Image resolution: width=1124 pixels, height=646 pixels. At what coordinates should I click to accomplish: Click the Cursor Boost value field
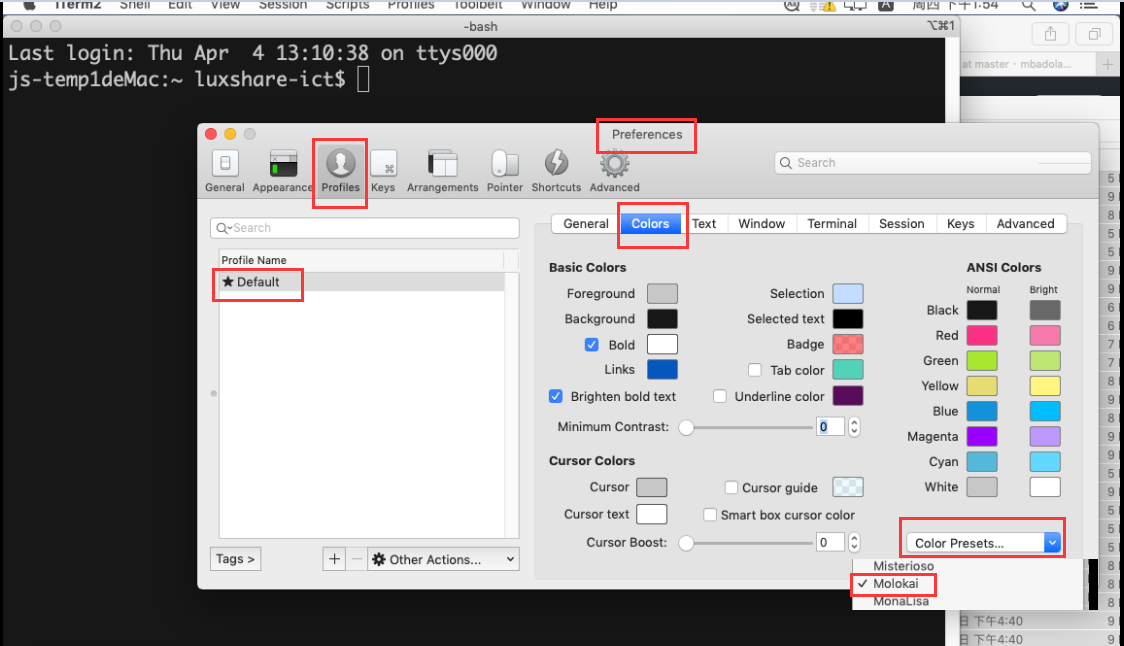coord(831,542)
